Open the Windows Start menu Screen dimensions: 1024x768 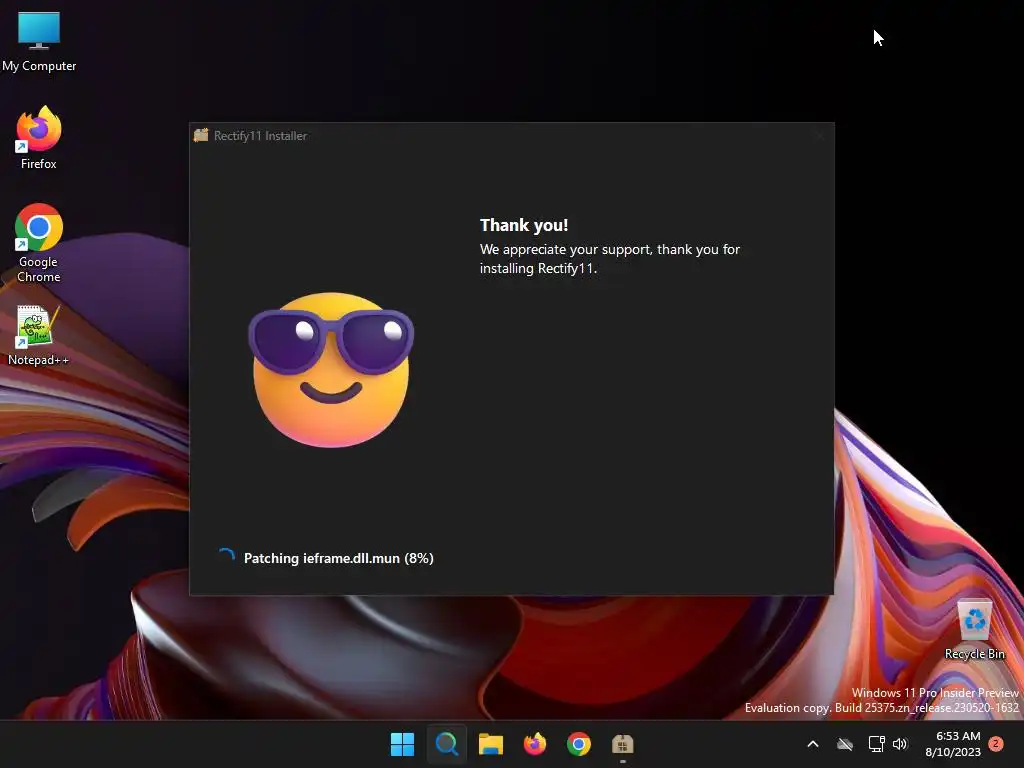pyautogui.click(x=402, y=744)
